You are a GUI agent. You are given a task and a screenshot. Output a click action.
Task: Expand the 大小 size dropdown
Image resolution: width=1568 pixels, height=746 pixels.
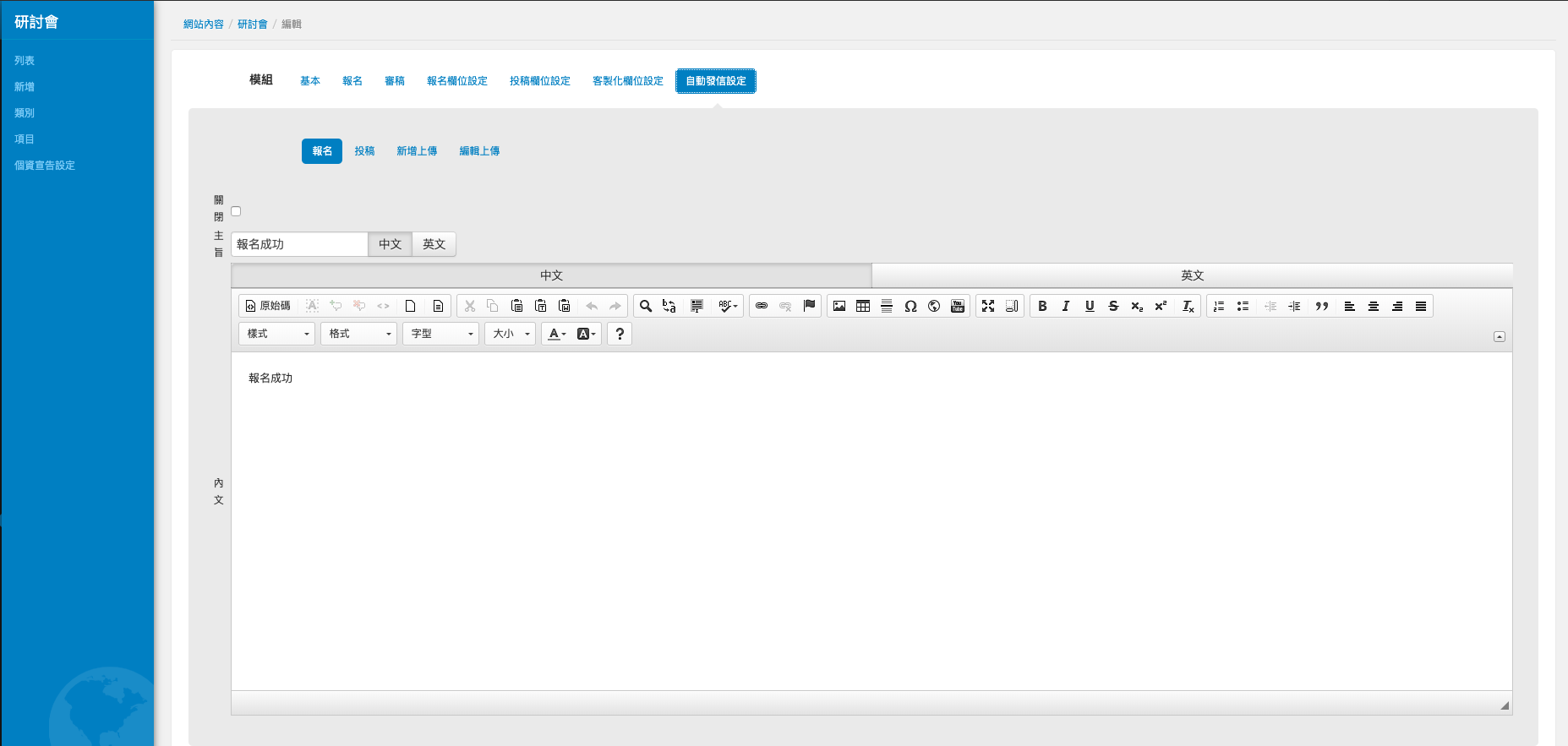pyautogui.click(x=510, y=334)
